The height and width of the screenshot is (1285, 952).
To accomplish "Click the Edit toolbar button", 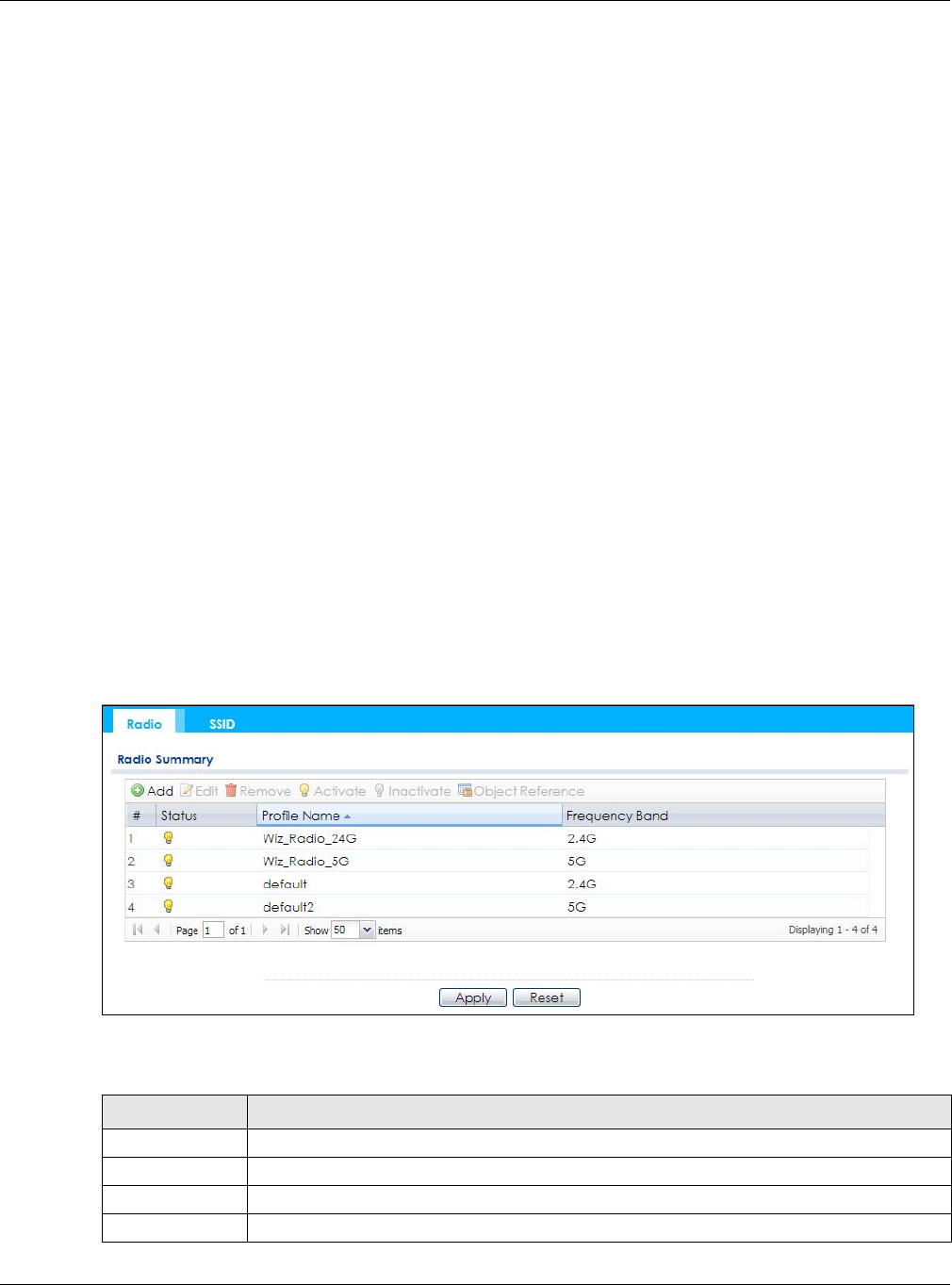I will click(x=199, y=791).
